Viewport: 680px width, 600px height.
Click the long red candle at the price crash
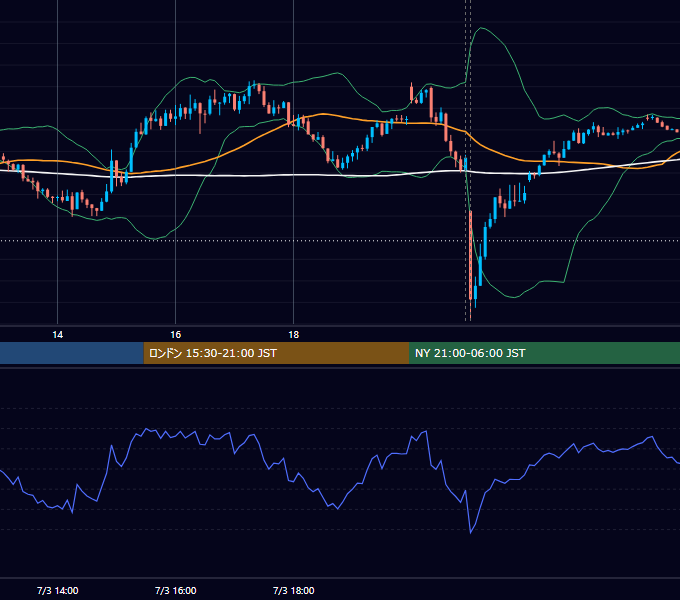[x=471, y=256]
